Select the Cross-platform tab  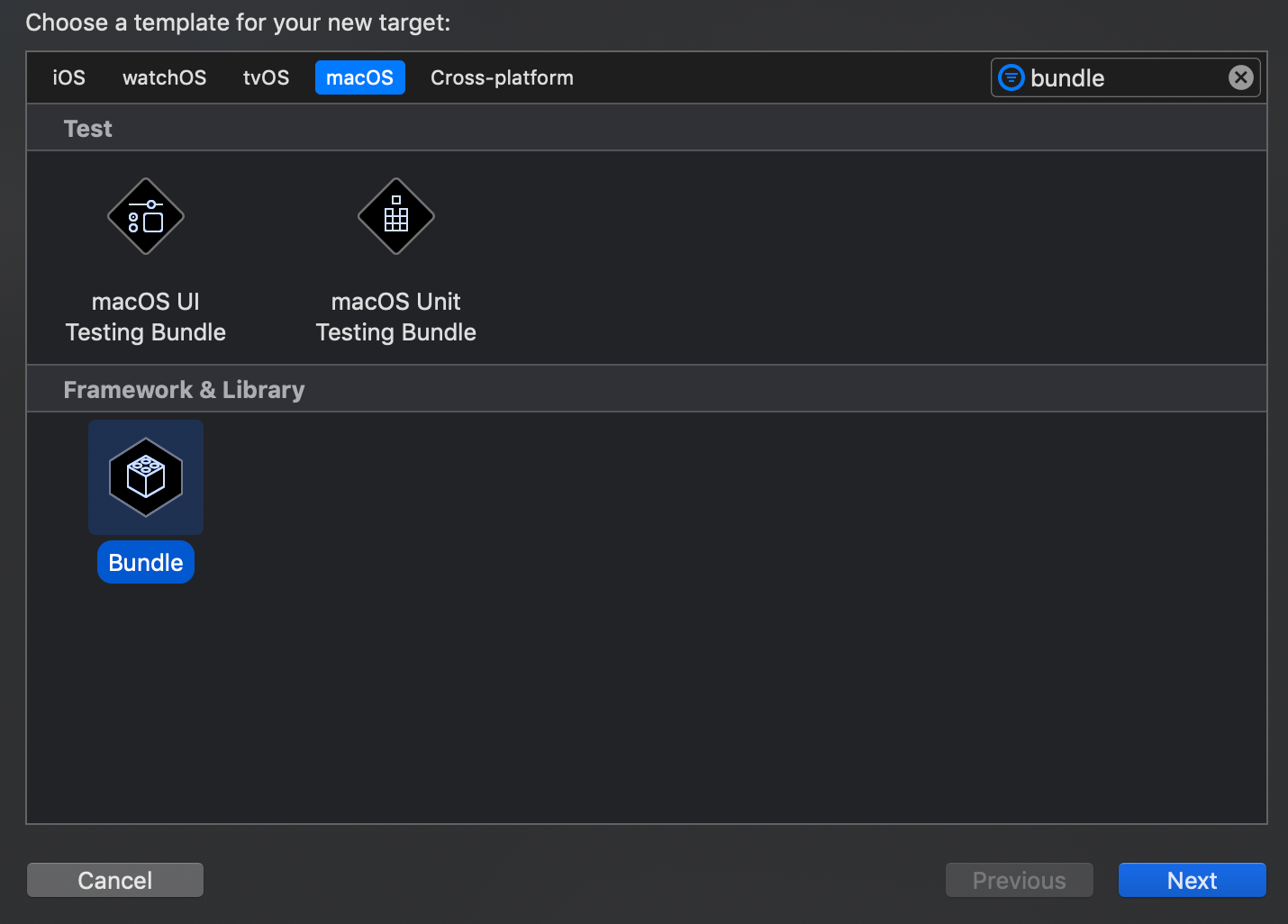502,77
